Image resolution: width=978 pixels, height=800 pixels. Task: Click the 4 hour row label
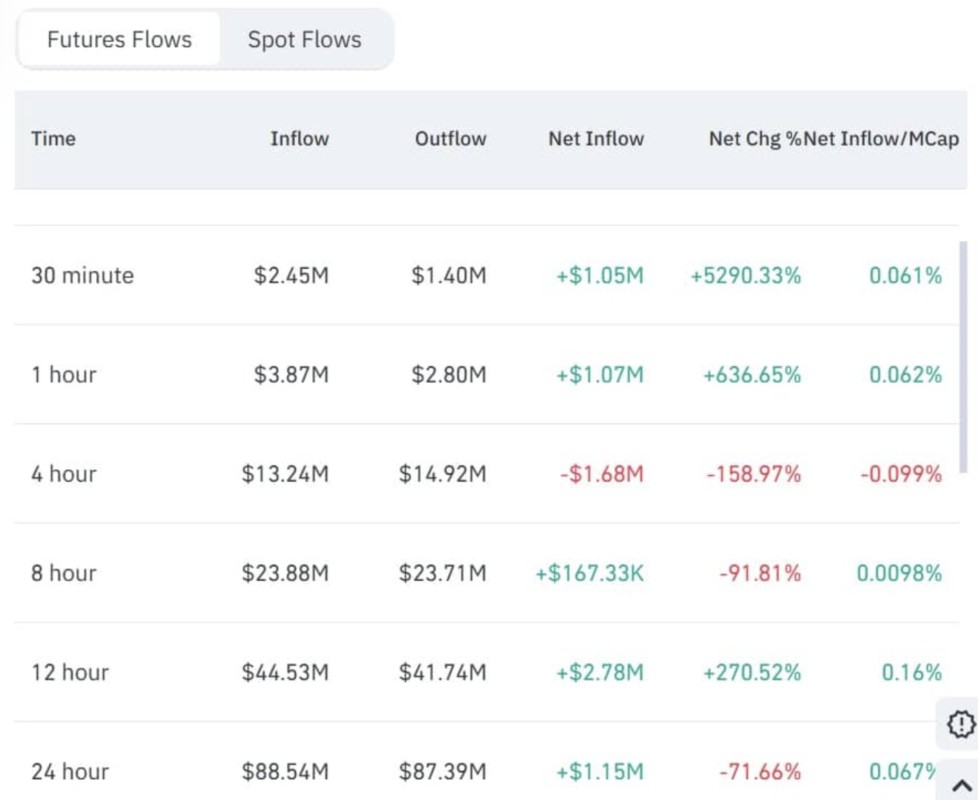(x=64, y=473)
